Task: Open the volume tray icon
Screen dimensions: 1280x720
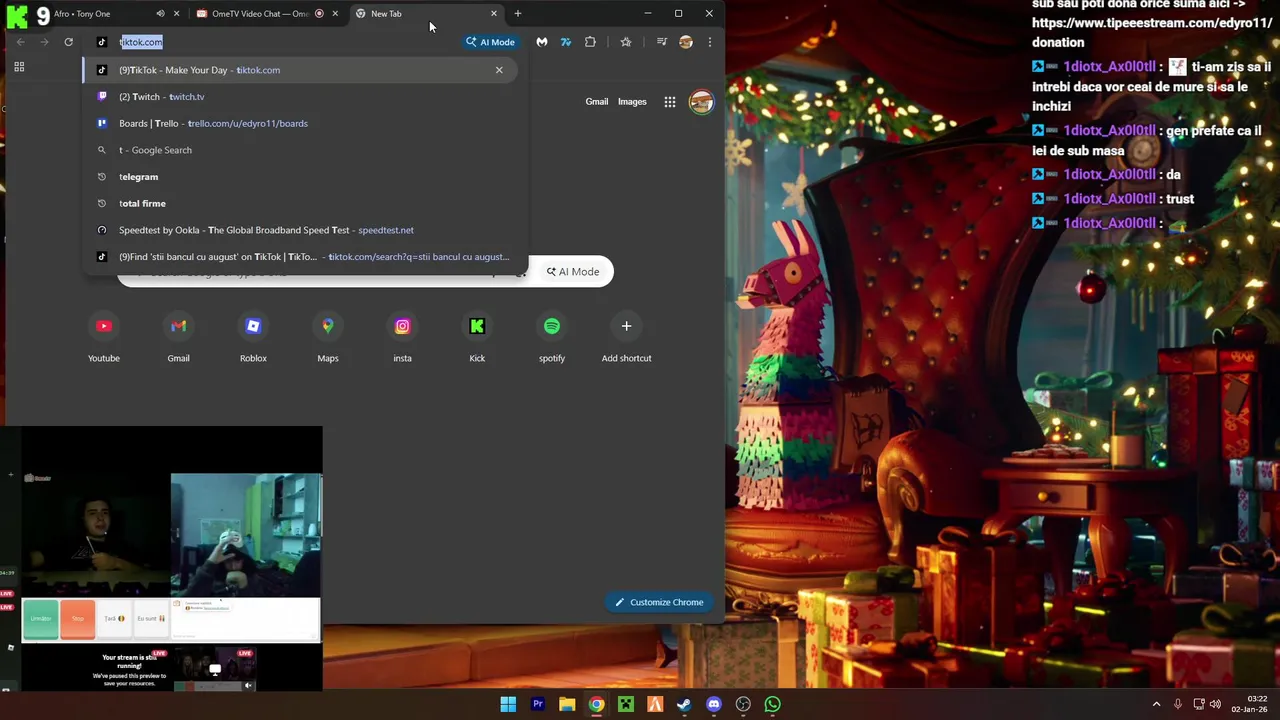Action: point(1216,704)
